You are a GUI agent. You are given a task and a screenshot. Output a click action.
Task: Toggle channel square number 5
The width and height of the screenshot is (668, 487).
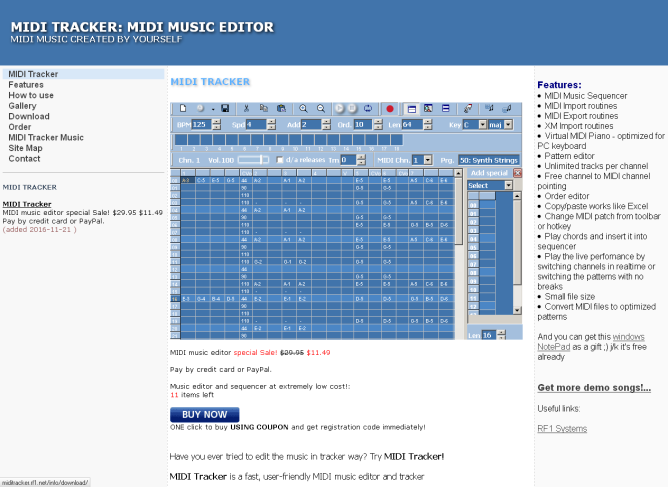(x=232, y=139)
